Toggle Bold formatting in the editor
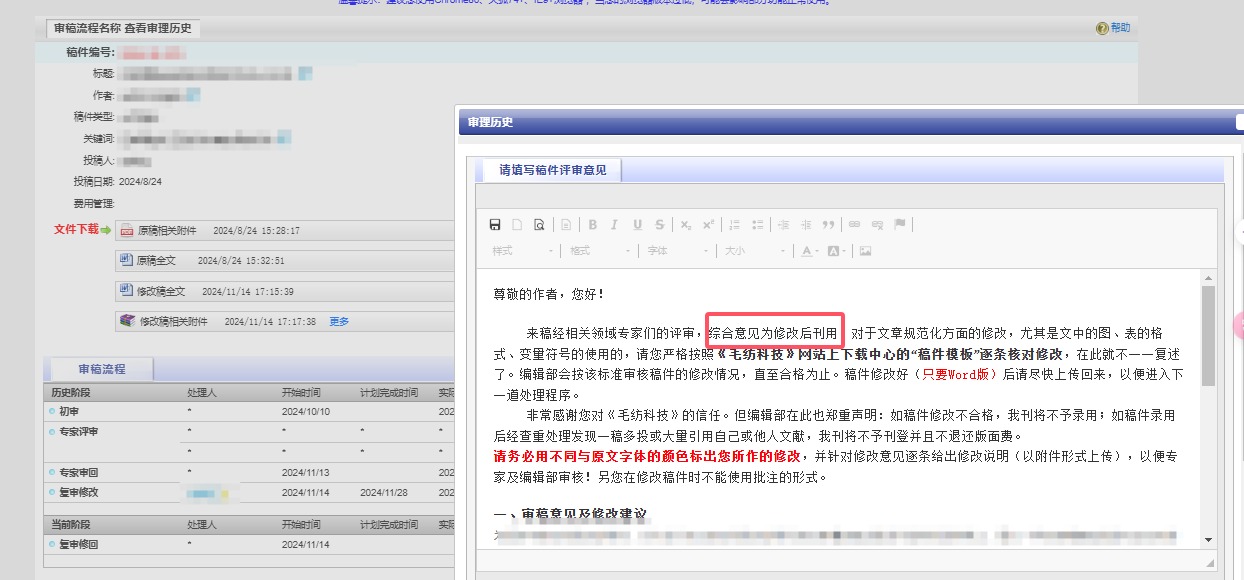 pyautogui.click(x=592, y=225)
